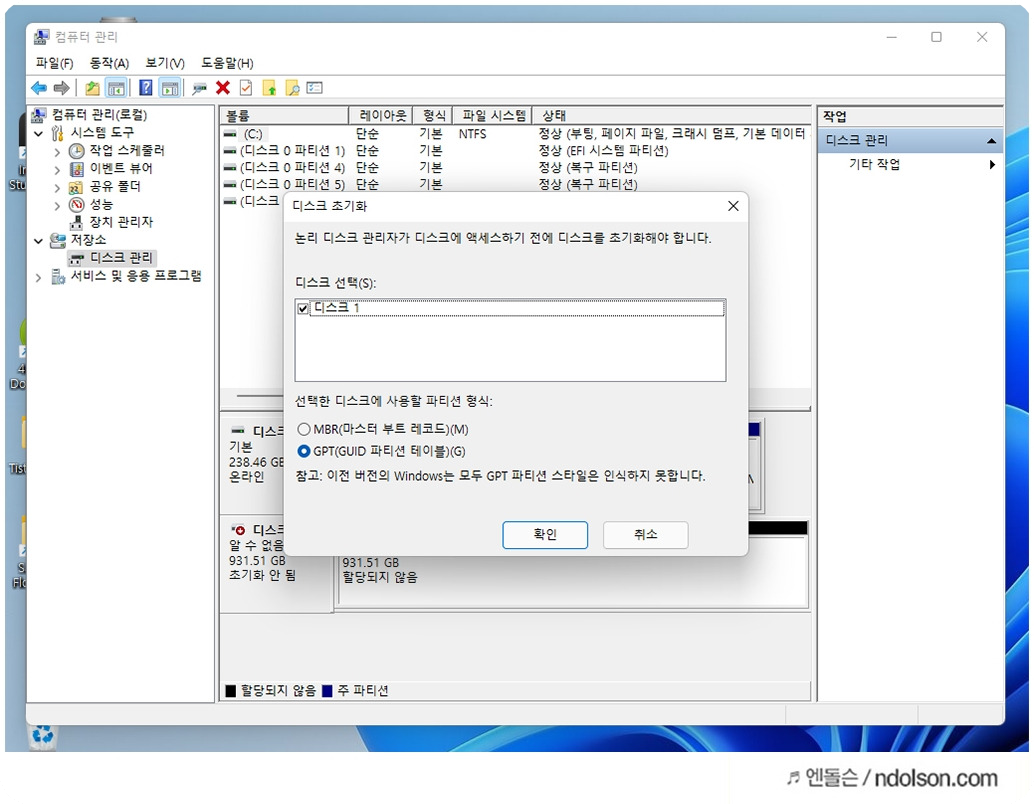The height and width of the screenshot is (804, 1034).
Task: Open the 파일(F) menu
Action: point(54,63)
